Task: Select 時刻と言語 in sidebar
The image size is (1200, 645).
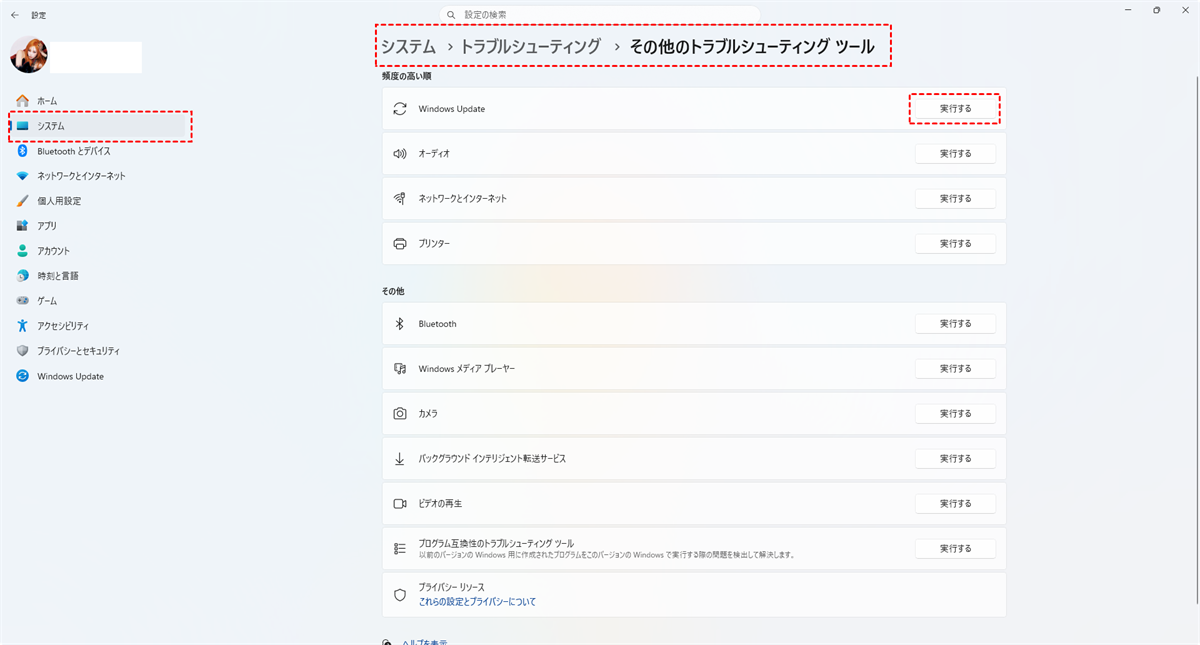Action: pyautogui.click(x=58, y=276)
